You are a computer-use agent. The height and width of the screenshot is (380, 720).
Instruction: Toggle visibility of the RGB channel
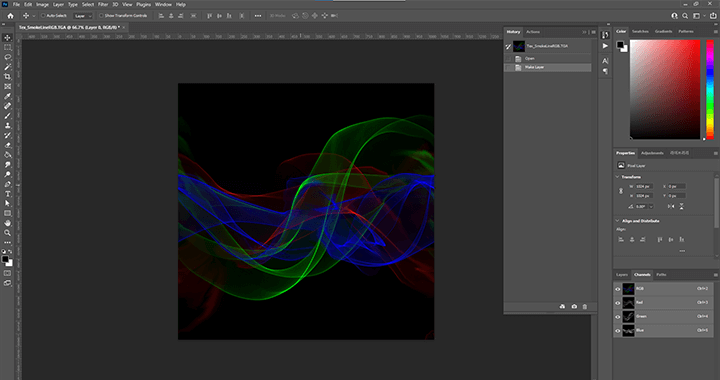point(618,289)
